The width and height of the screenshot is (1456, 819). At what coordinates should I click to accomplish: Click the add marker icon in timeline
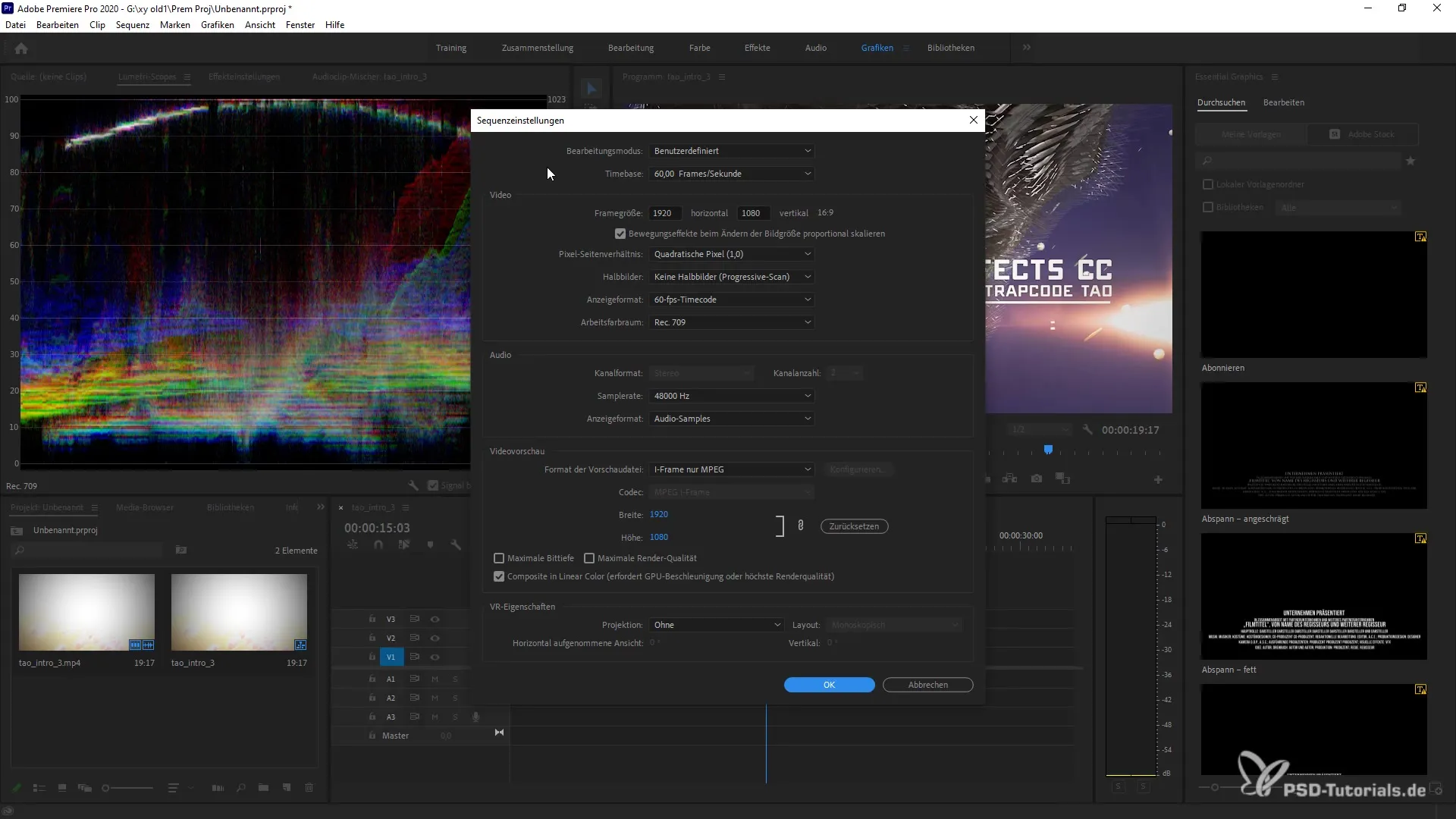(430, 544)
